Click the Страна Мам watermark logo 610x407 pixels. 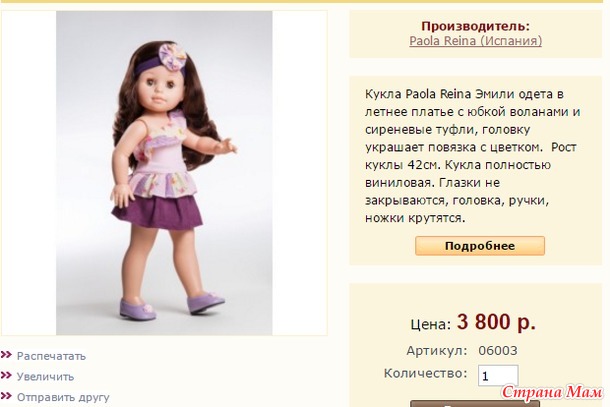click(x=552, y=392)
